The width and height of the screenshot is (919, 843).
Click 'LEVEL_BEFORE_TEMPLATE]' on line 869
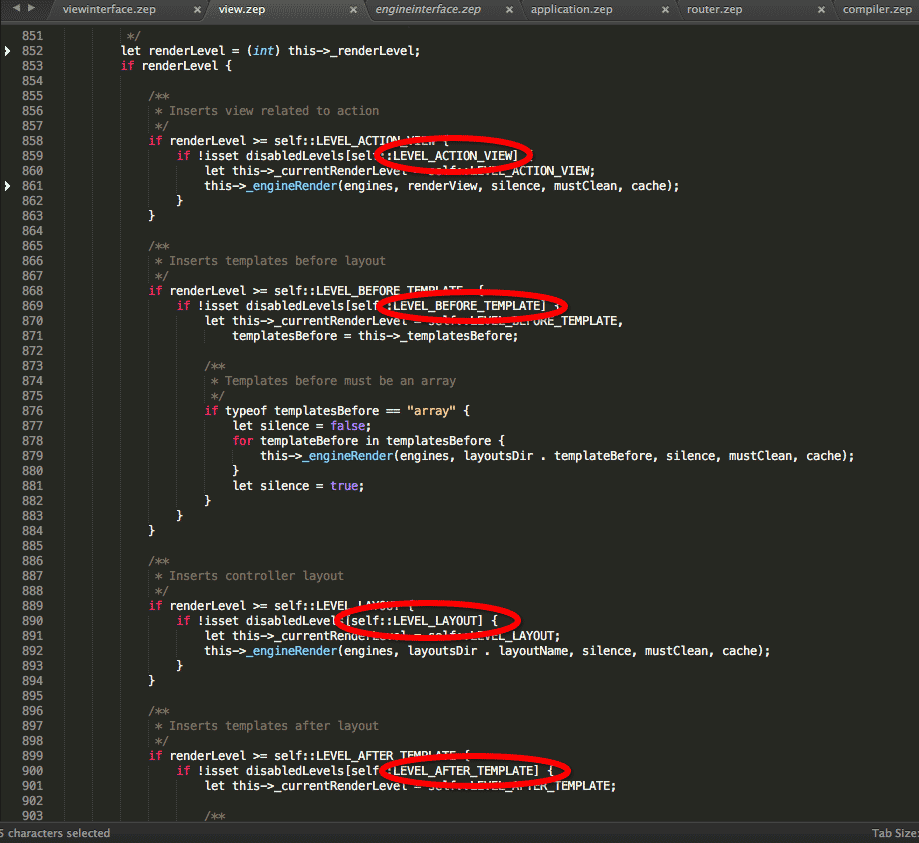(x=469, y=306)
